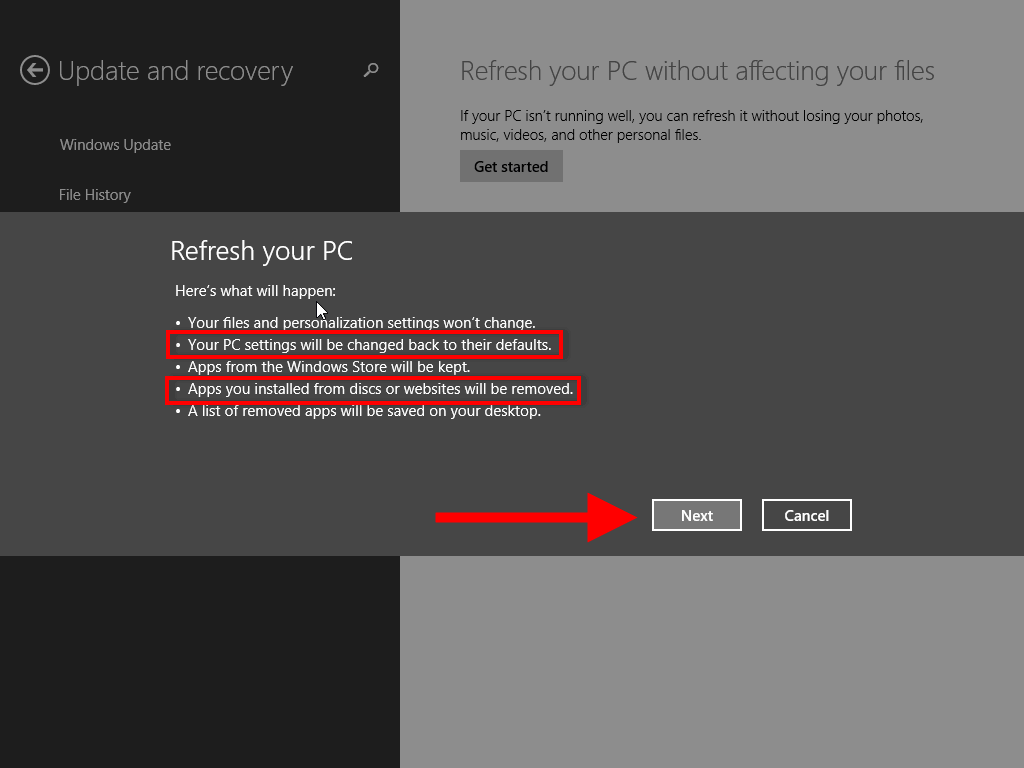Viewport: 1024px width, 768px height.
Task: Click Next in Refresh dialog
Action: coord(697,515)
